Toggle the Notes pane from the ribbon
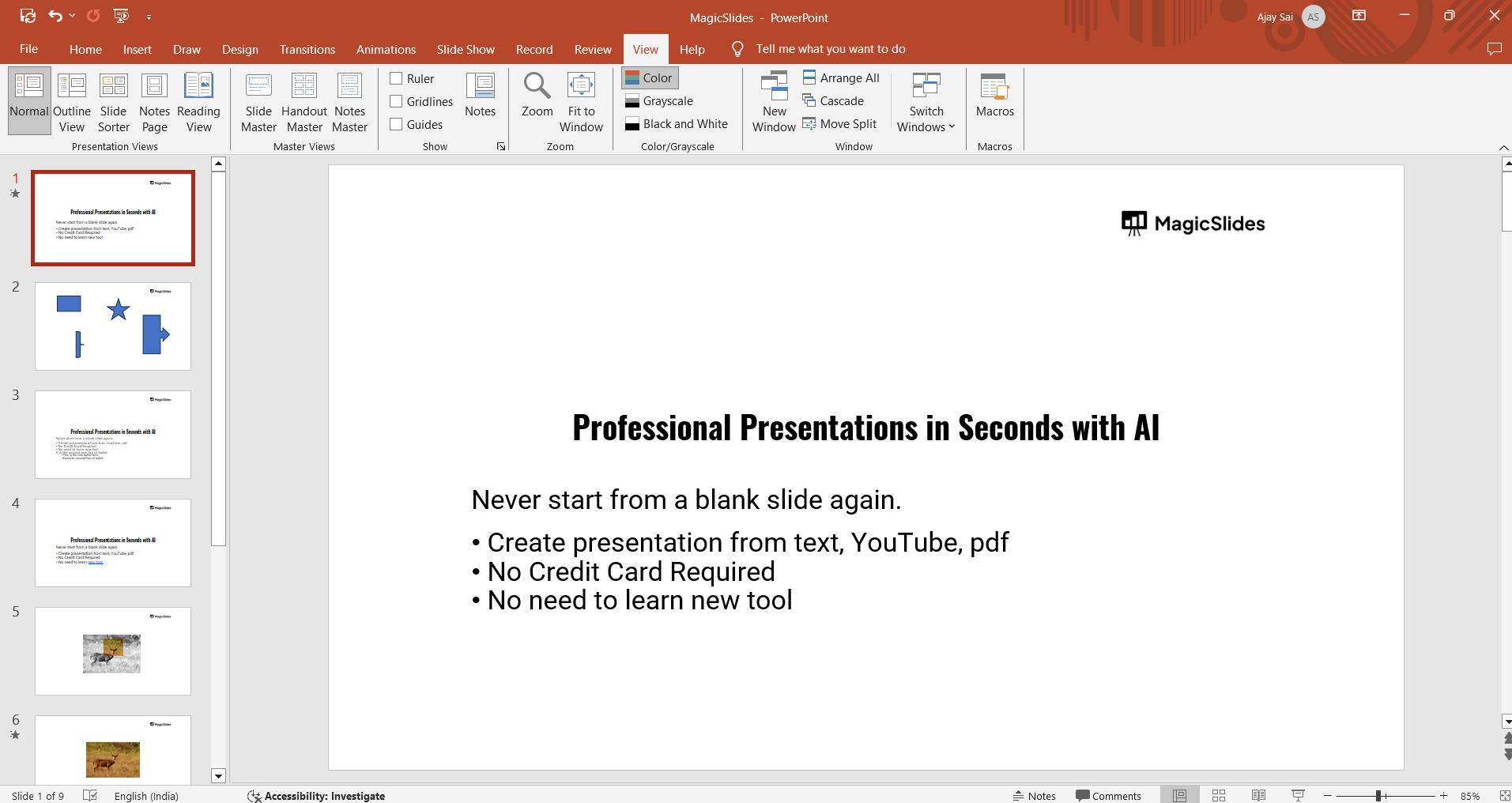1512x803 pixels. point(480,95)
